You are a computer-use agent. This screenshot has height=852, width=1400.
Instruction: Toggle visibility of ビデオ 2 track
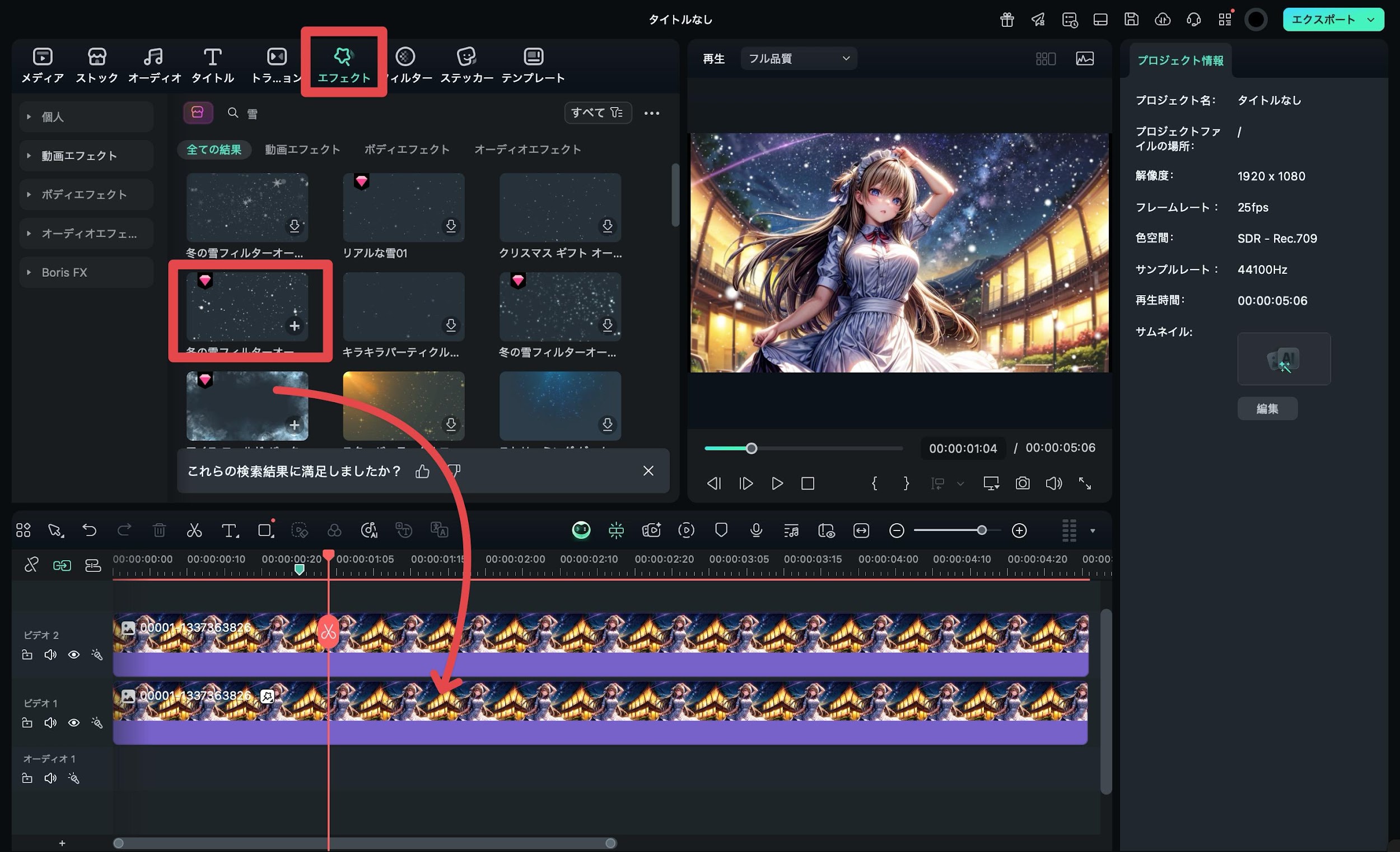tap(74, 655)
